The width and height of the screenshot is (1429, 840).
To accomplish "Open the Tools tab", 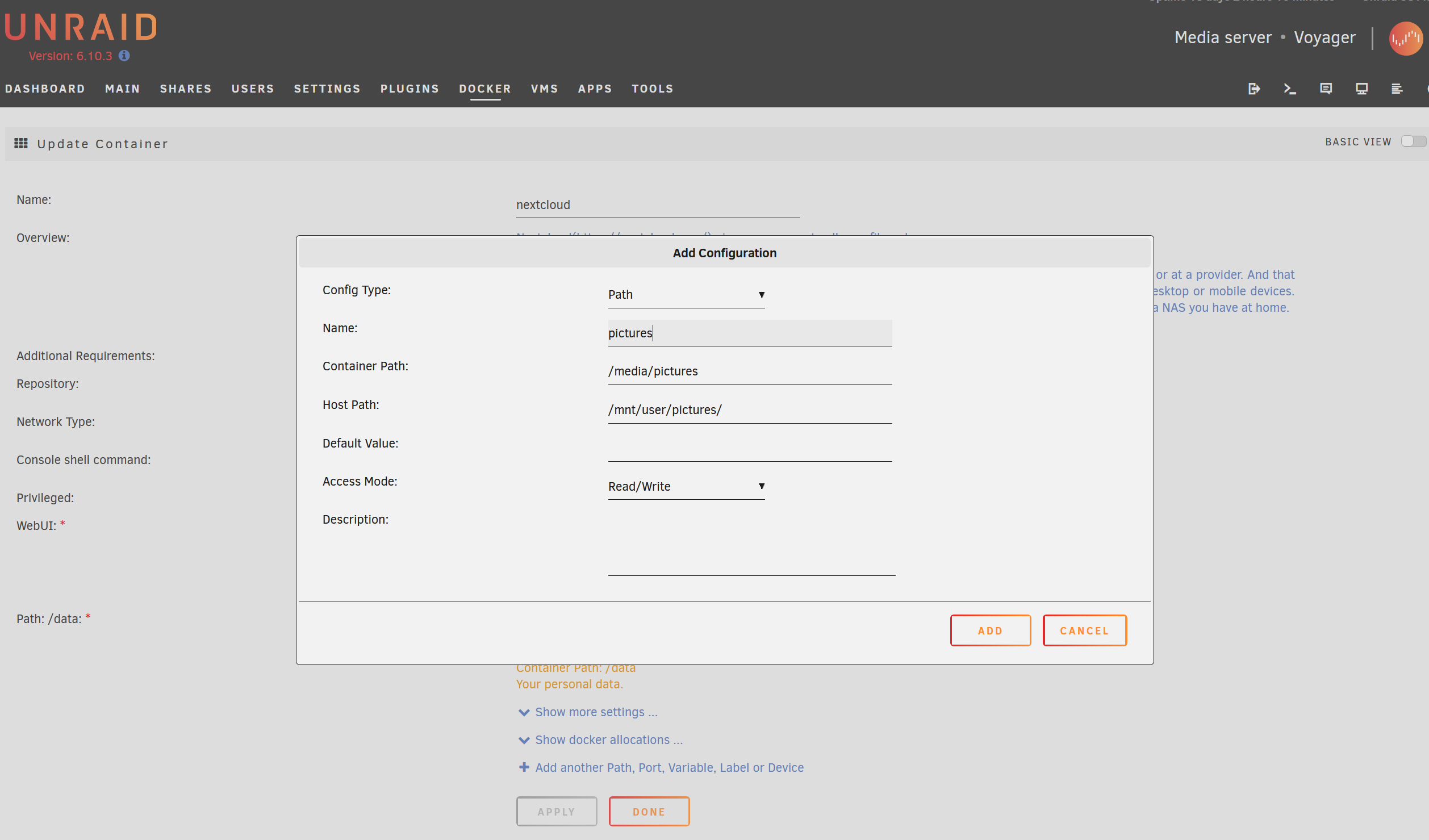I will point(653,89).
